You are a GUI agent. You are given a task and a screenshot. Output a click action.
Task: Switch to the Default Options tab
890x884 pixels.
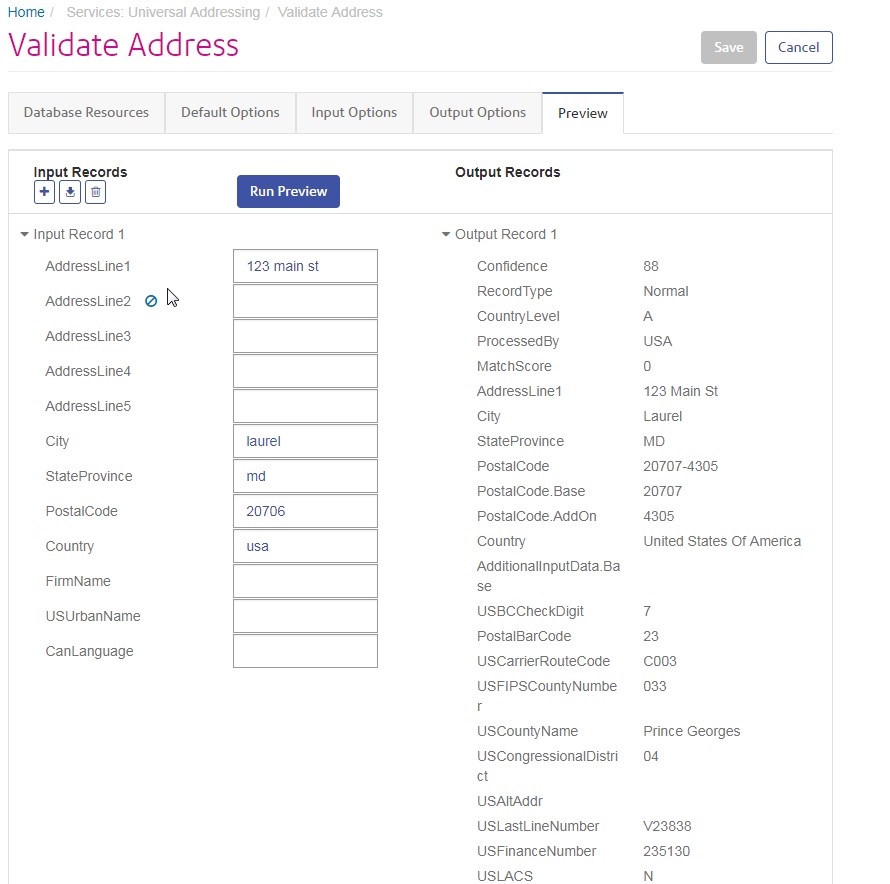pos(230,112)
